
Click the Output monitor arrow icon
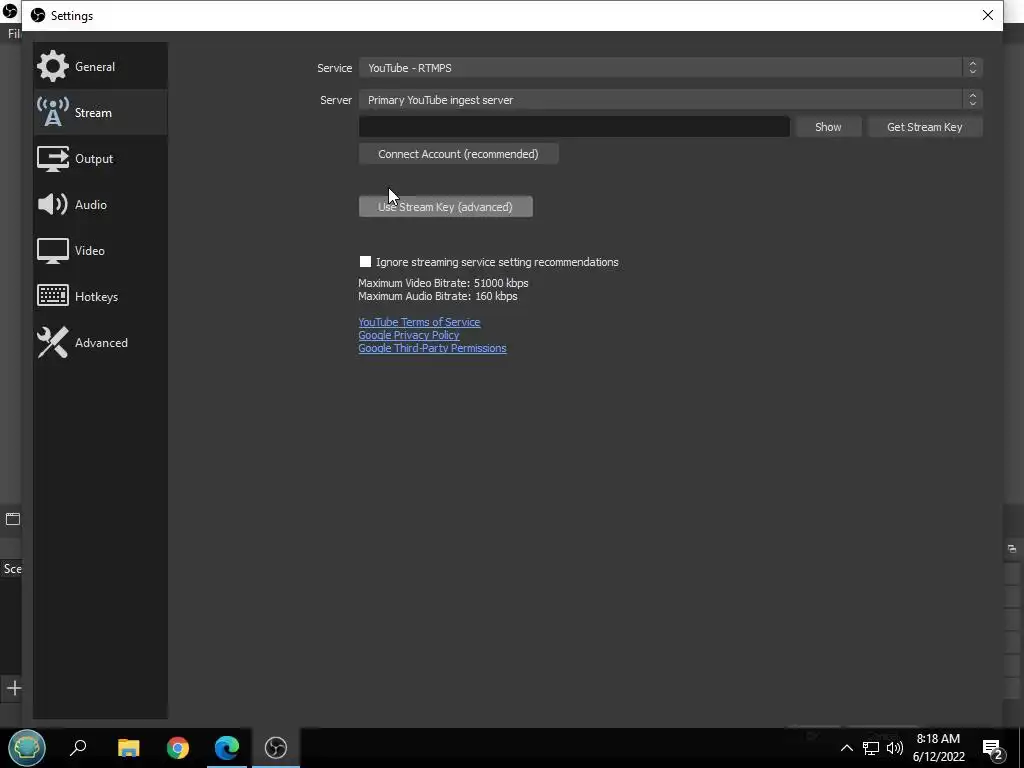pyautogui.click(x=52, y=159)
